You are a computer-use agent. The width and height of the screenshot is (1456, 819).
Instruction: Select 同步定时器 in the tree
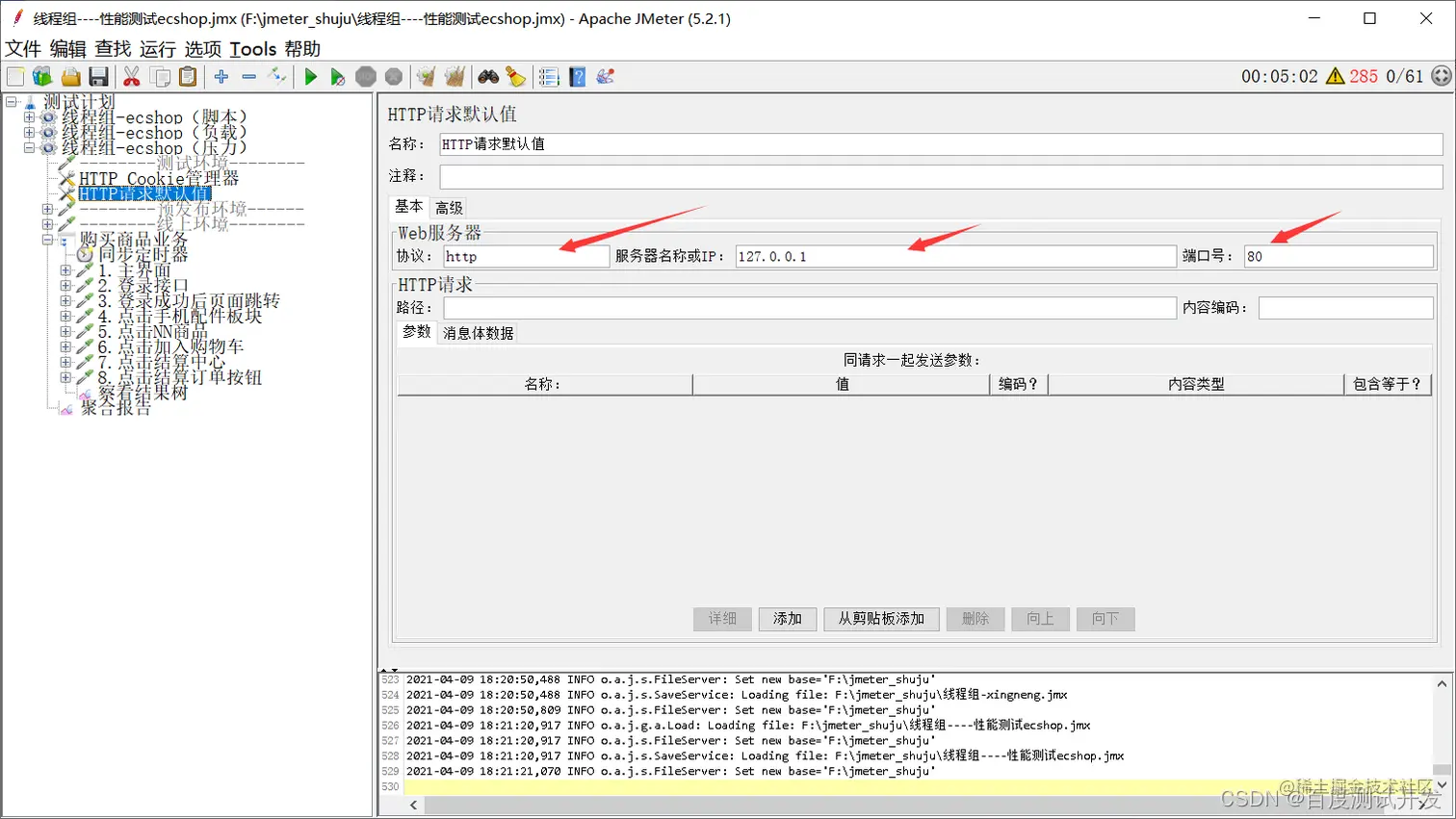[143, 255]
